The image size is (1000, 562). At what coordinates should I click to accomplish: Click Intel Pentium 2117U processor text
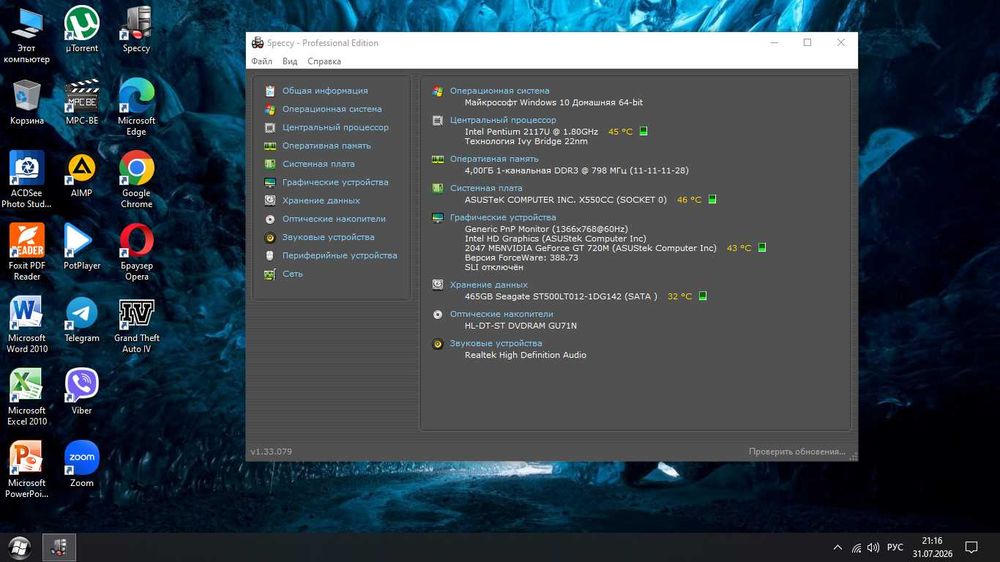pos(531,131)
